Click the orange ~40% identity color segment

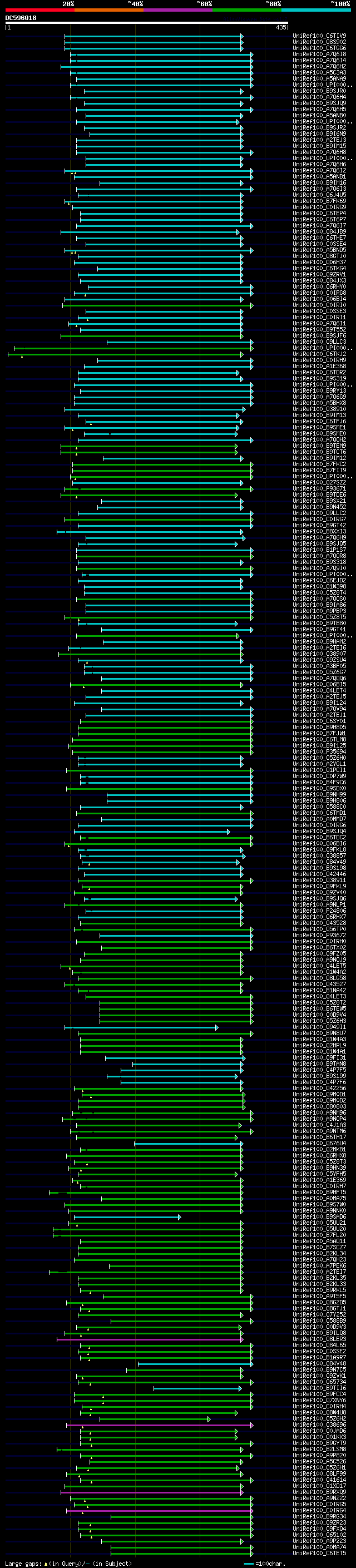click(109, 11)
